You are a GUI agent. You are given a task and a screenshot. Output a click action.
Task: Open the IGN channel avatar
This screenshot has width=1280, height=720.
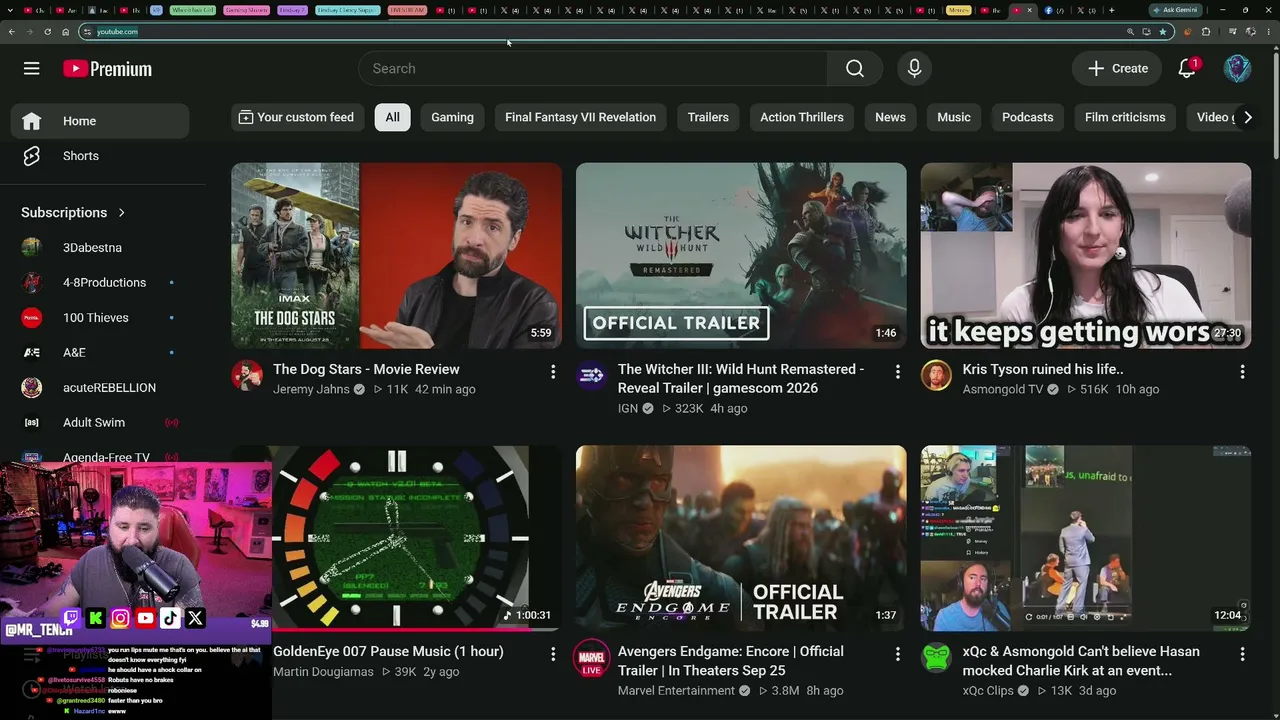[592, 376]
